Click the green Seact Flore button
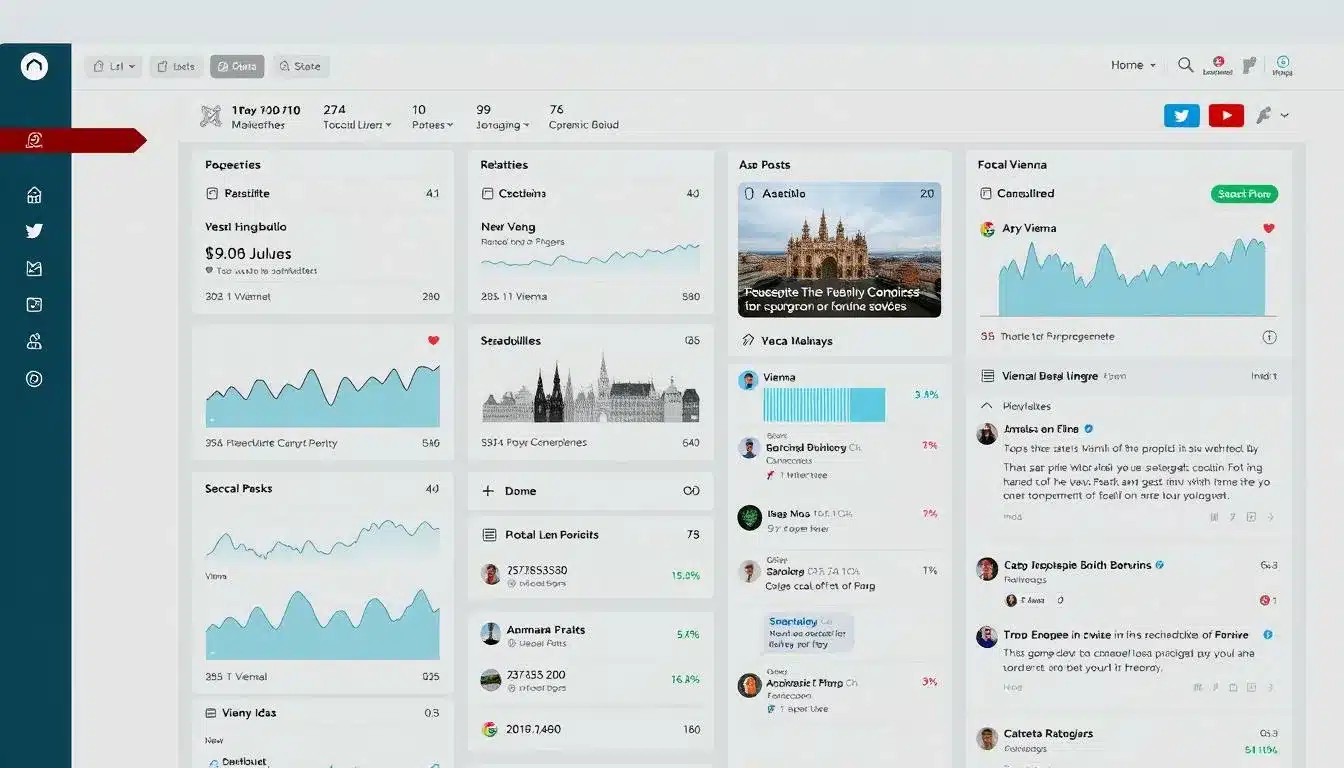 click(x=1244, y=194)
